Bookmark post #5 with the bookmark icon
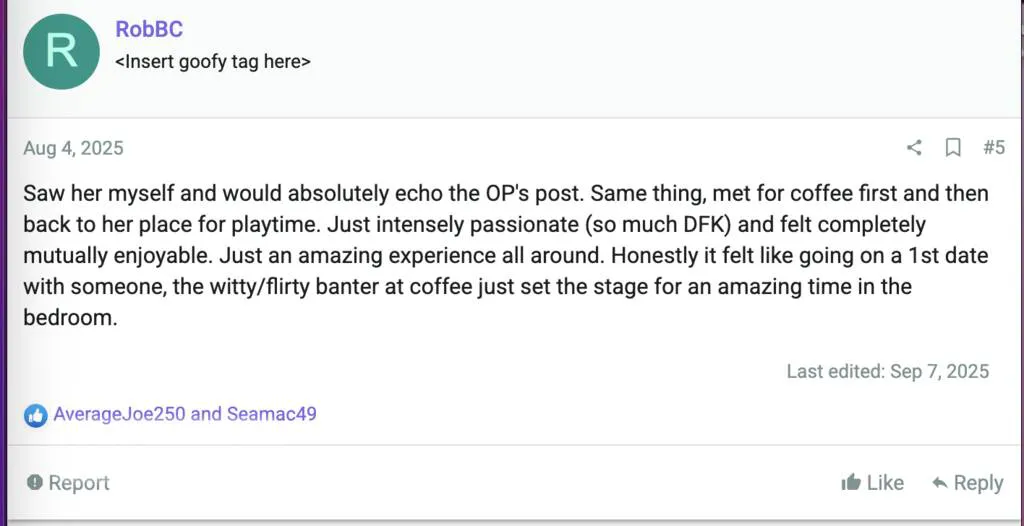1024x526 pixels. tap(953, 148)
